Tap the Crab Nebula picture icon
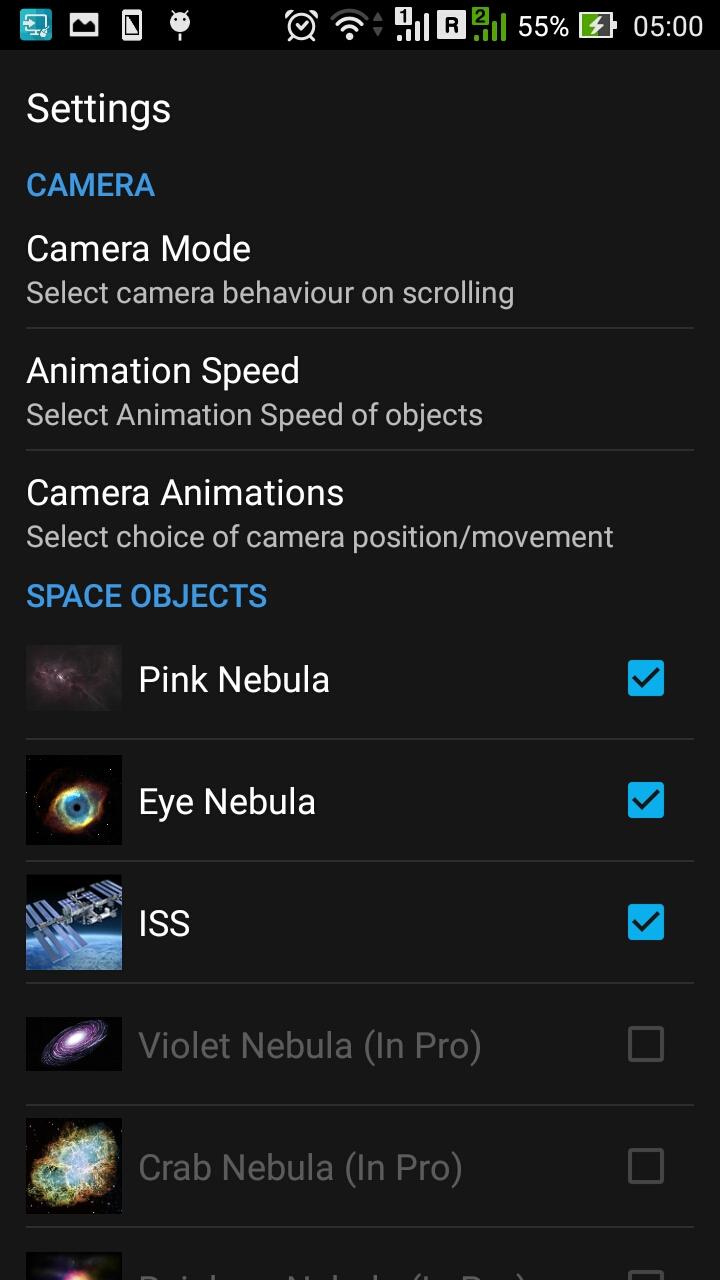This screenshot has height=1280, width=720. (x=74, y=1166)
